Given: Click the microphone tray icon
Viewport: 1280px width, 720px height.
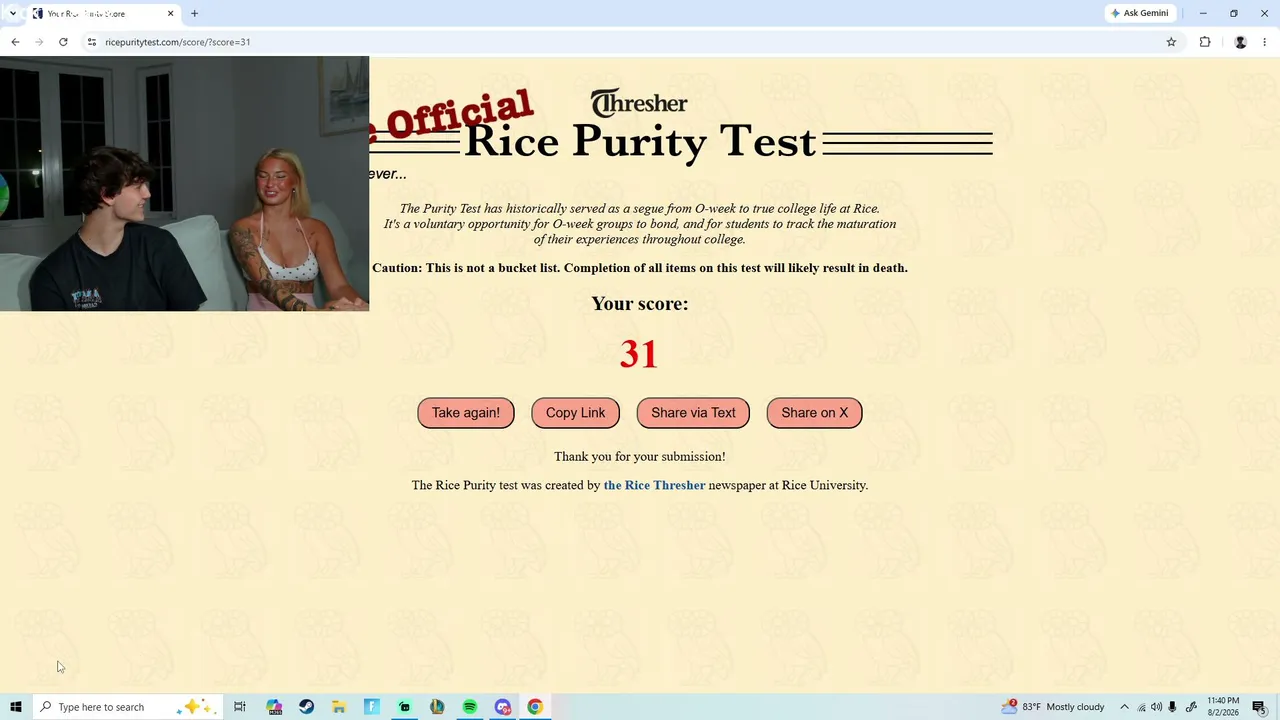Looking at the screenshot, I should (1172, 707).
